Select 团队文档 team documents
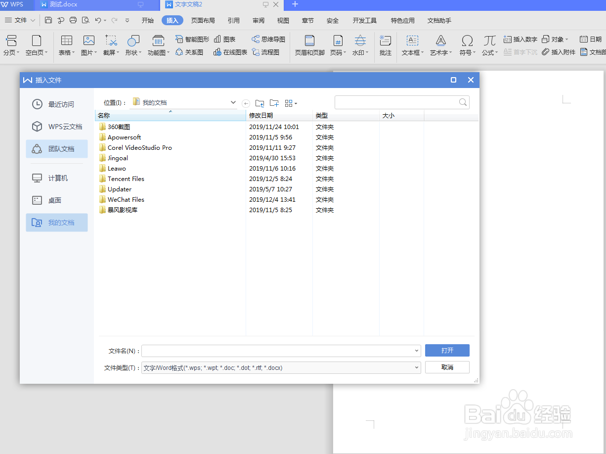Viewport: 606px width, 454px height. tap(57, 149)
